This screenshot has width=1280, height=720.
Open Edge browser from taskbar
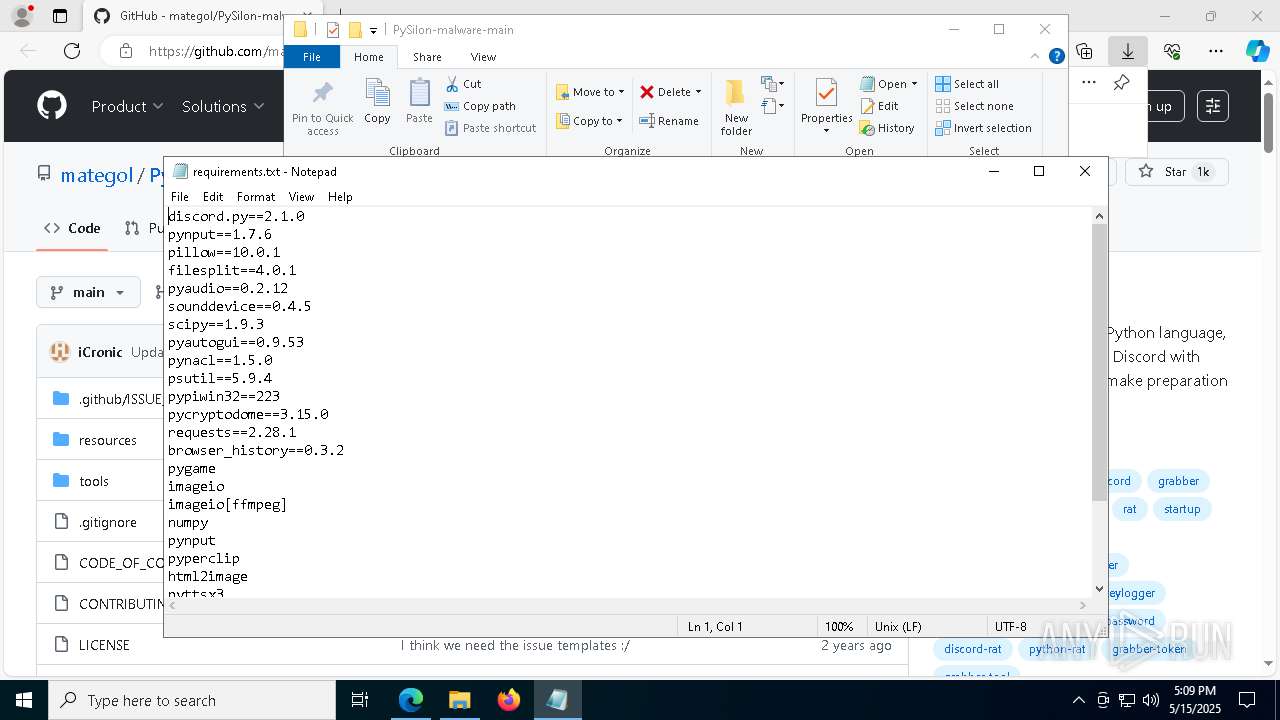pyautogui.click(x=411, y=700)
